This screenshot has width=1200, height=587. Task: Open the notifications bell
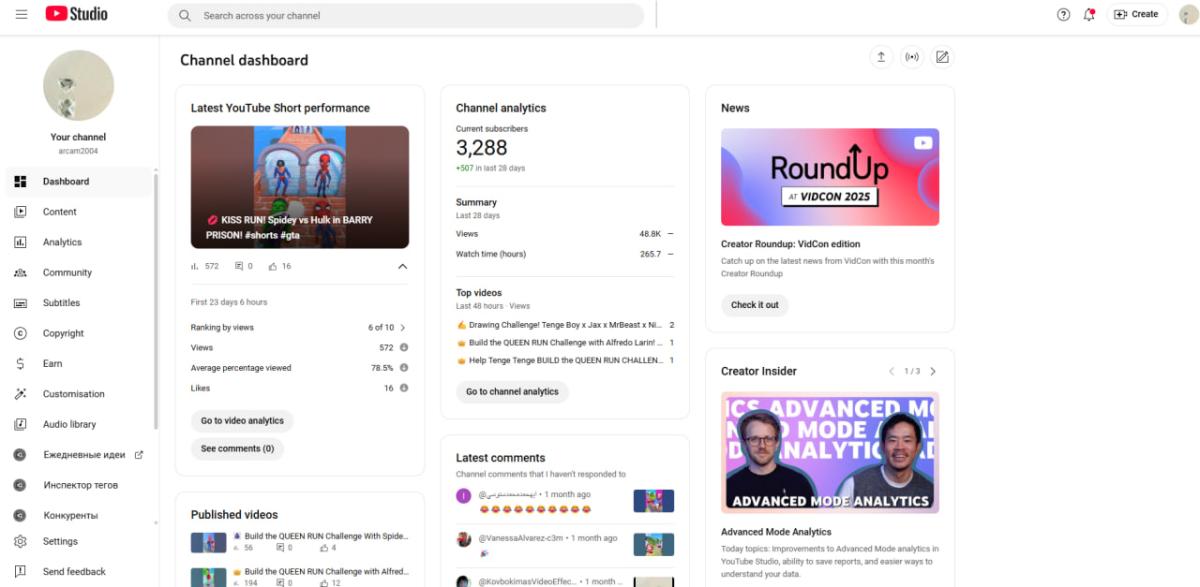coord(1089,14)
